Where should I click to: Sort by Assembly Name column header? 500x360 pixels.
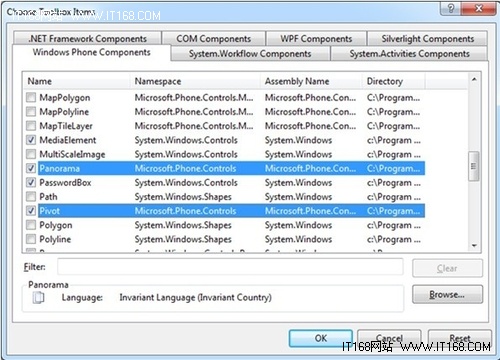[x=311, y=81]
